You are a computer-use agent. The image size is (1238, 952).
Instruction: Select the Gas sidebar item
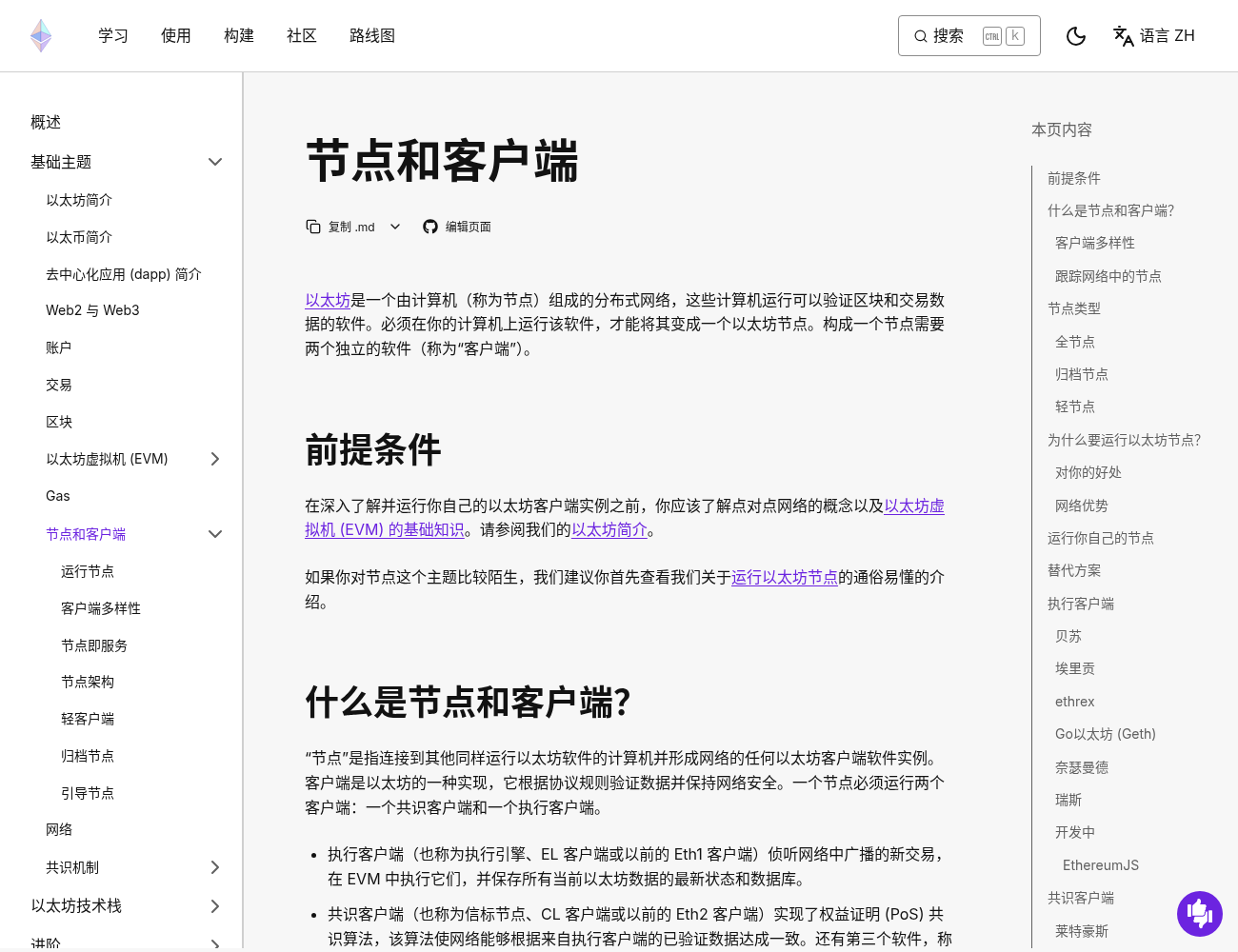[x=58, y=496]
